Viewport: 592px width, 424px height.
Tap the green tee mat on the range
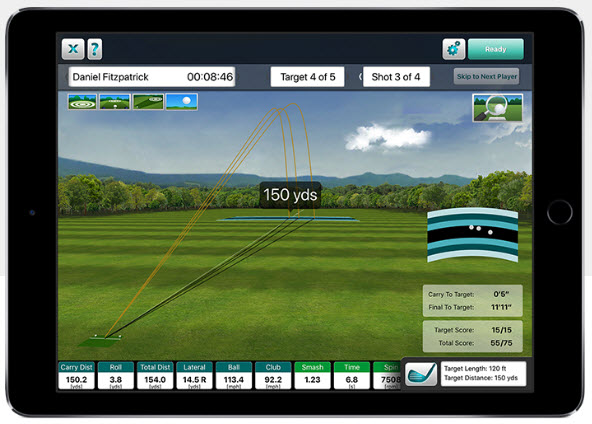pyautogui.click(x=100, y=342)
